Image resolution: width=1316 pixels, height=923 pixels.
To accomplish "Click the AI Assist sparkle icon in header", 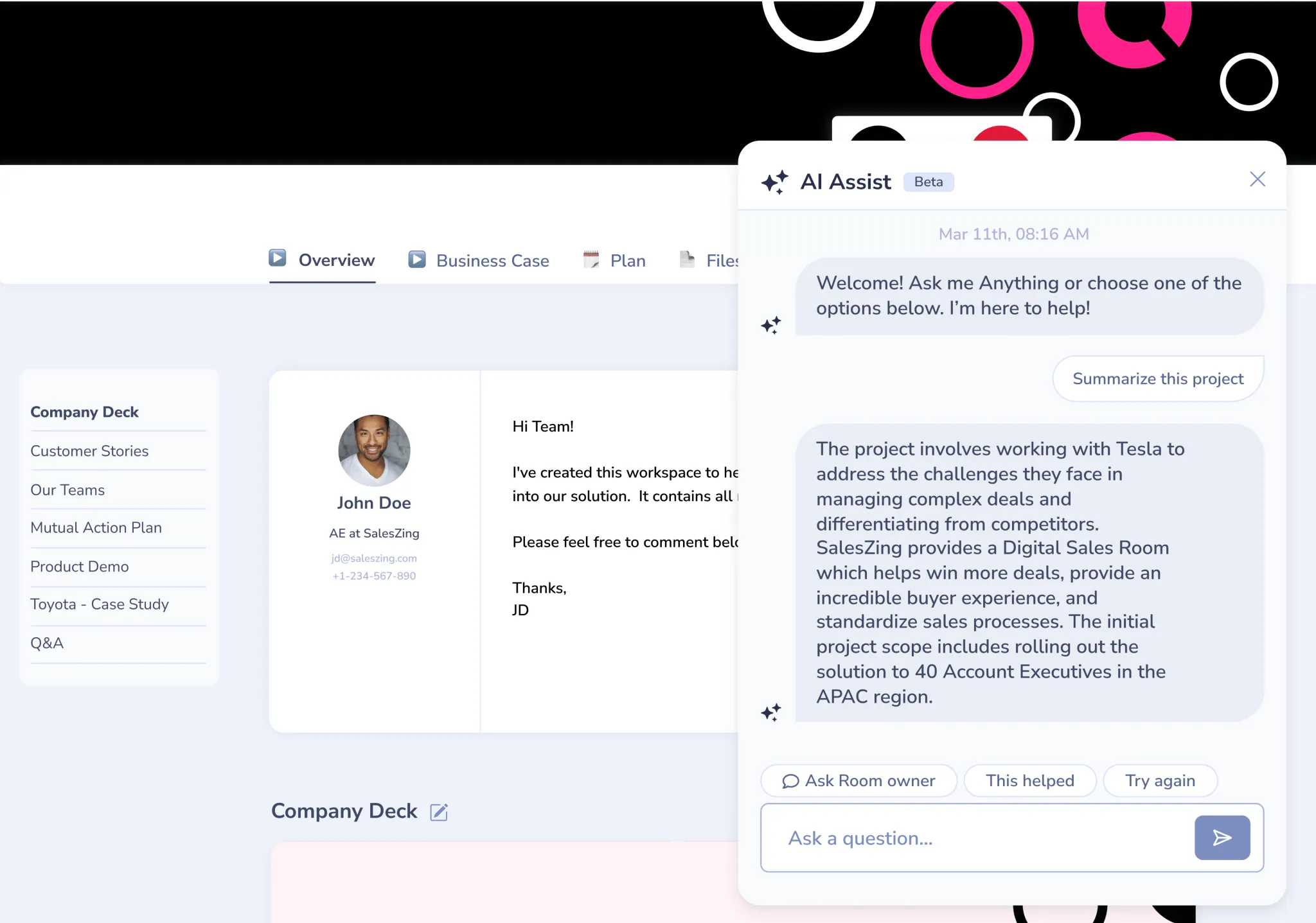I will (774, 182).
